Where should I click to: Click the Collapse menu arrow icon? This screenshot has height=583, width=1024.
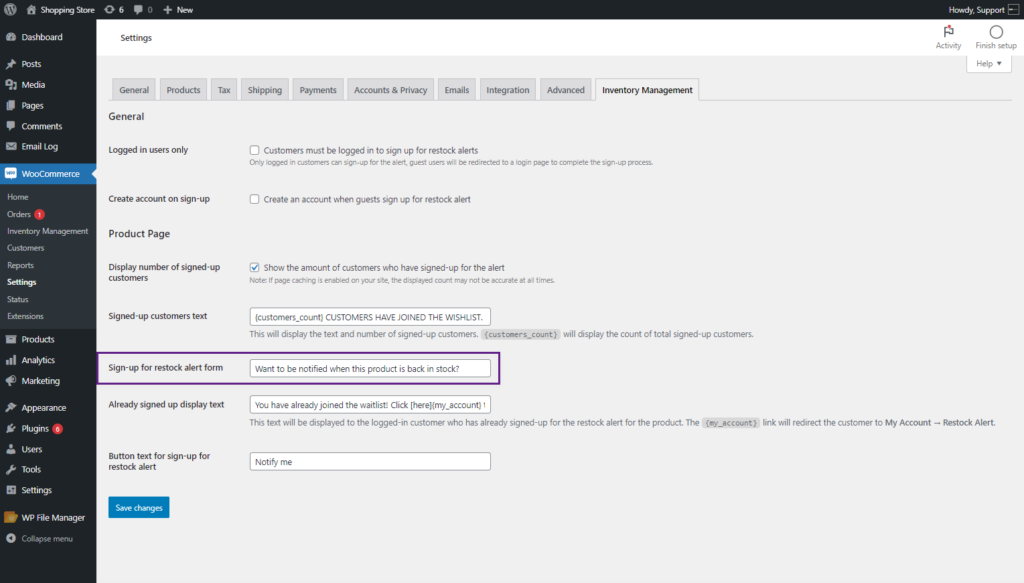(11, 539)
